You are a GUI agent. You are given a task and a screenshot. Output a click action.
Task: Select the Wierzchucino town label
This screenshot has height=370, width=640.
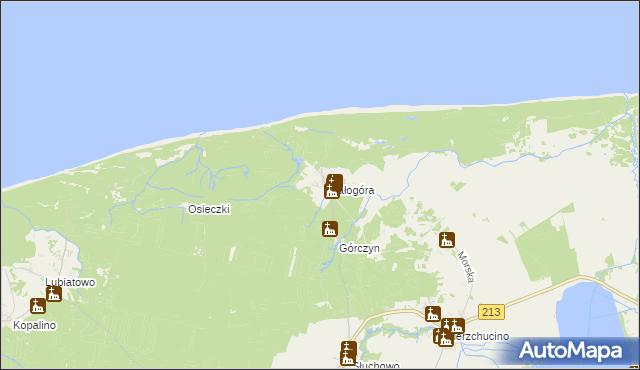pos(481,336)
